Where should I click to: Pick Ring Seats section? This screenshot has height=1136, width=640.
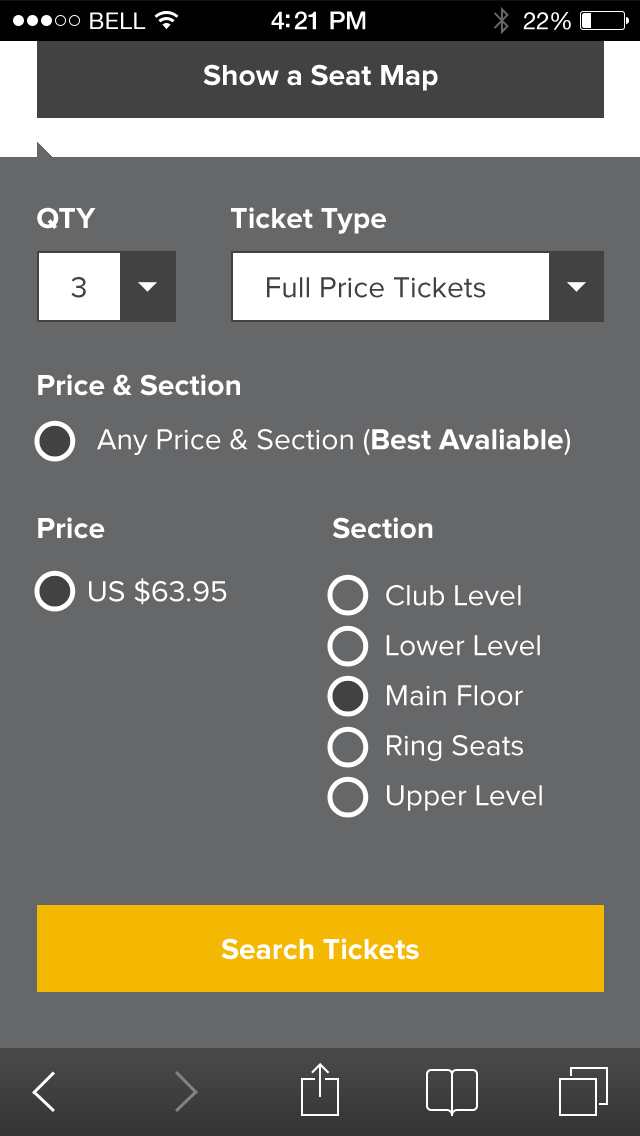[x=348, y=746]
